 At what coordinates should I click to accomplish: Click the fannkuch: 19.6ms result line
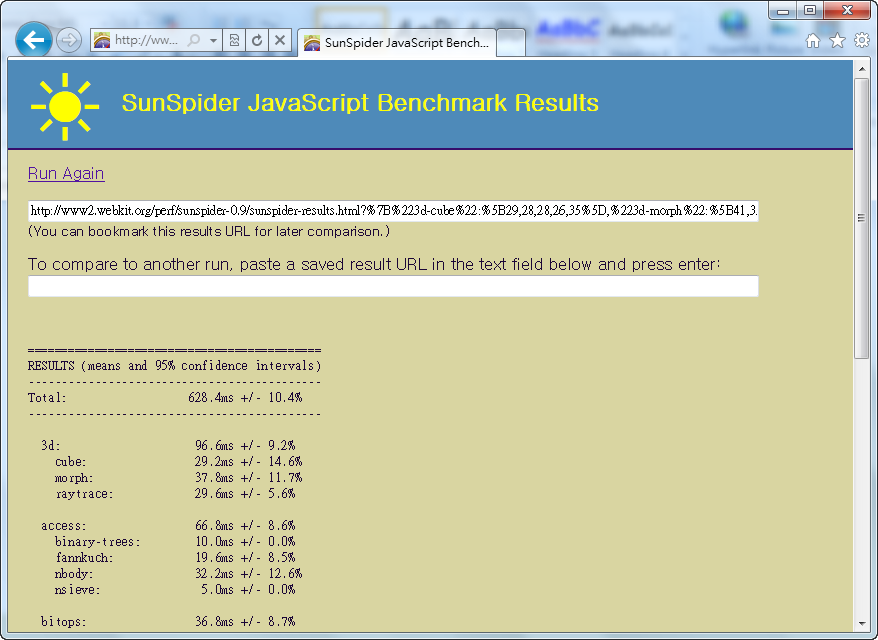175,558
